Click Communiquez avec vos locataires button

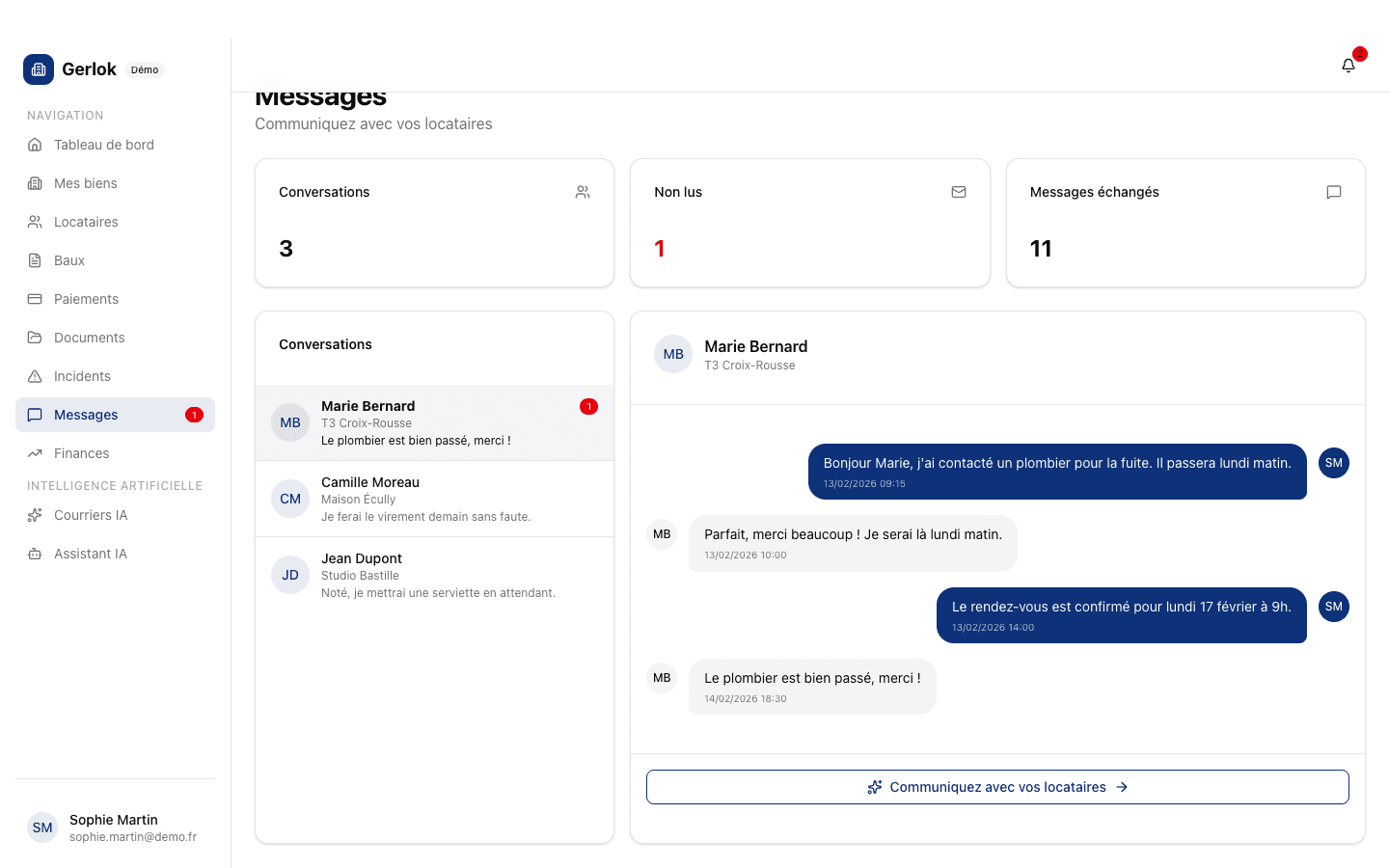[997, 786]
